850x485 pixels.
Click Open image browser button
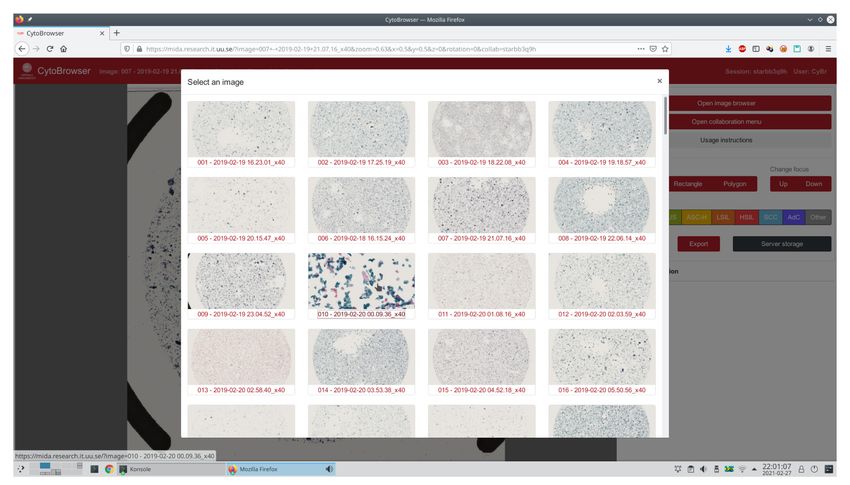pyautogui.click(x=749, y=103)
